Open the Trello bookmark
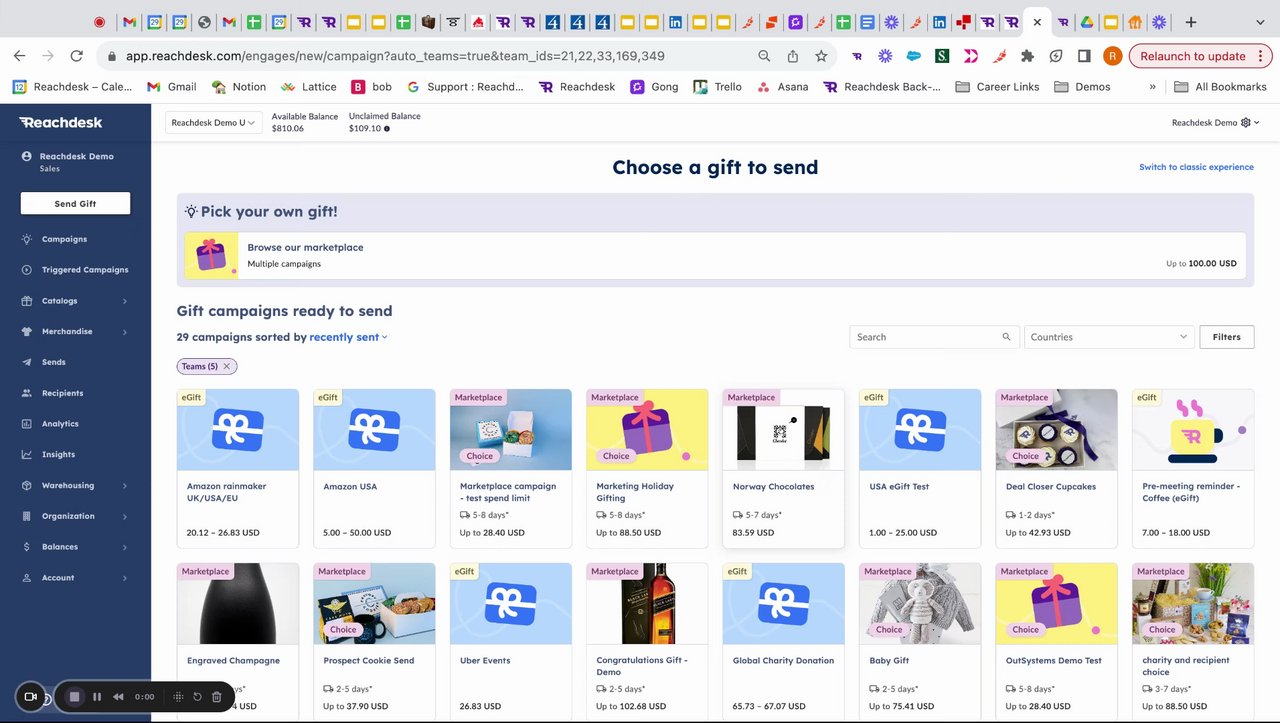The width and height of the screenshot is (1280, 723). [x=718, y=87]
